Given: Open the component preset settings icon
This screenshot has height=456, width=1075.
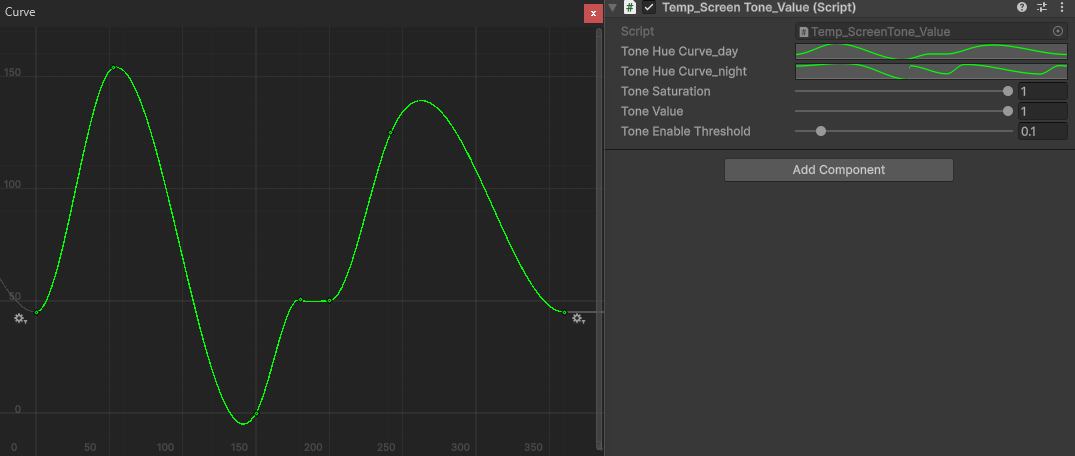Looking at the screenshot, I should point(1042,8).
